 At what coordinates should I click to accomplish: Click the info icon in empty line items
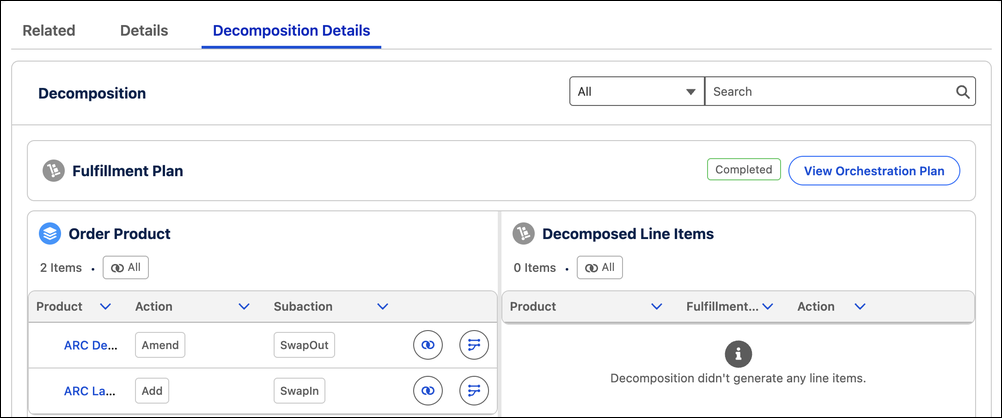coord(738,353)
